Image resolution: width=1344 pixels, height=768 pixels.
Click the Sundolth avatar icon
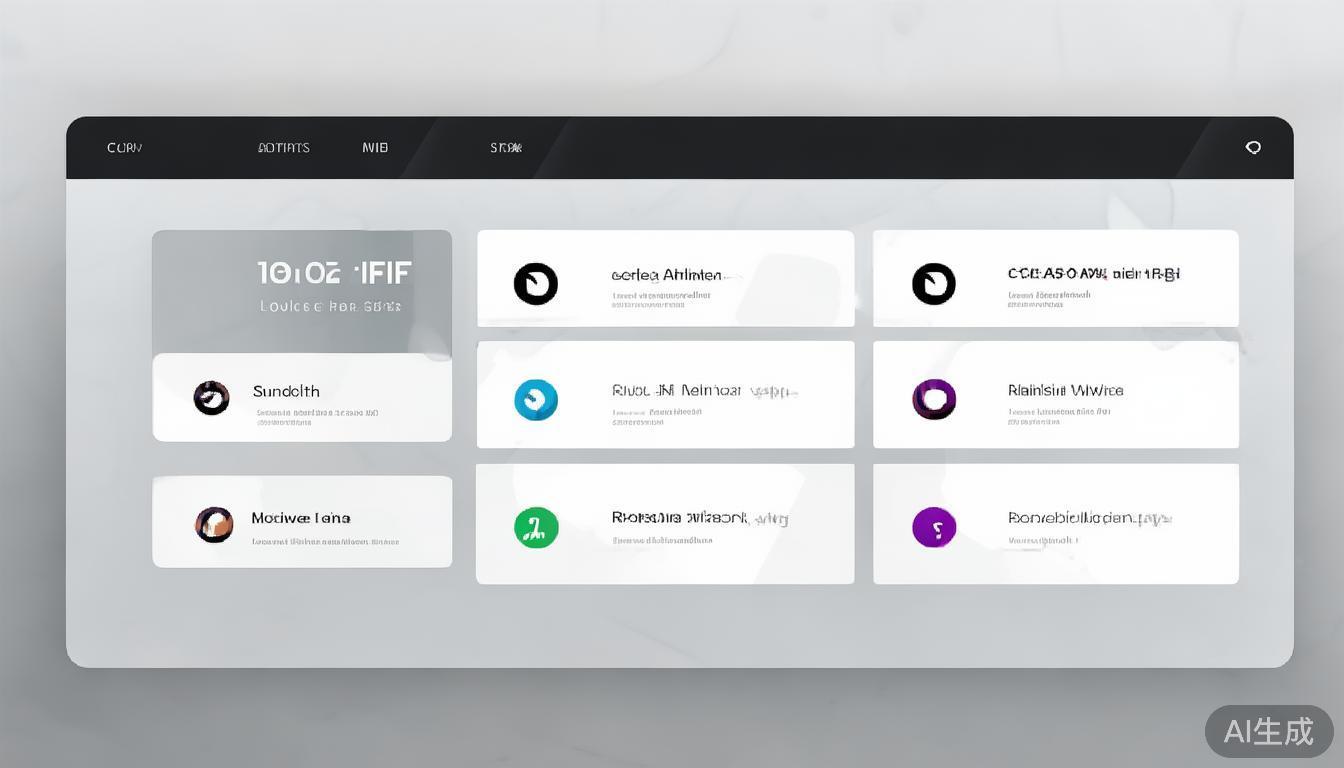212,397
